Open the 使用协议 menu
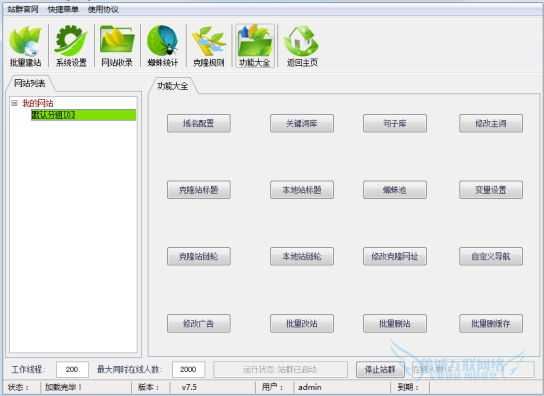The image size is (544, 396). pos(103,9)
